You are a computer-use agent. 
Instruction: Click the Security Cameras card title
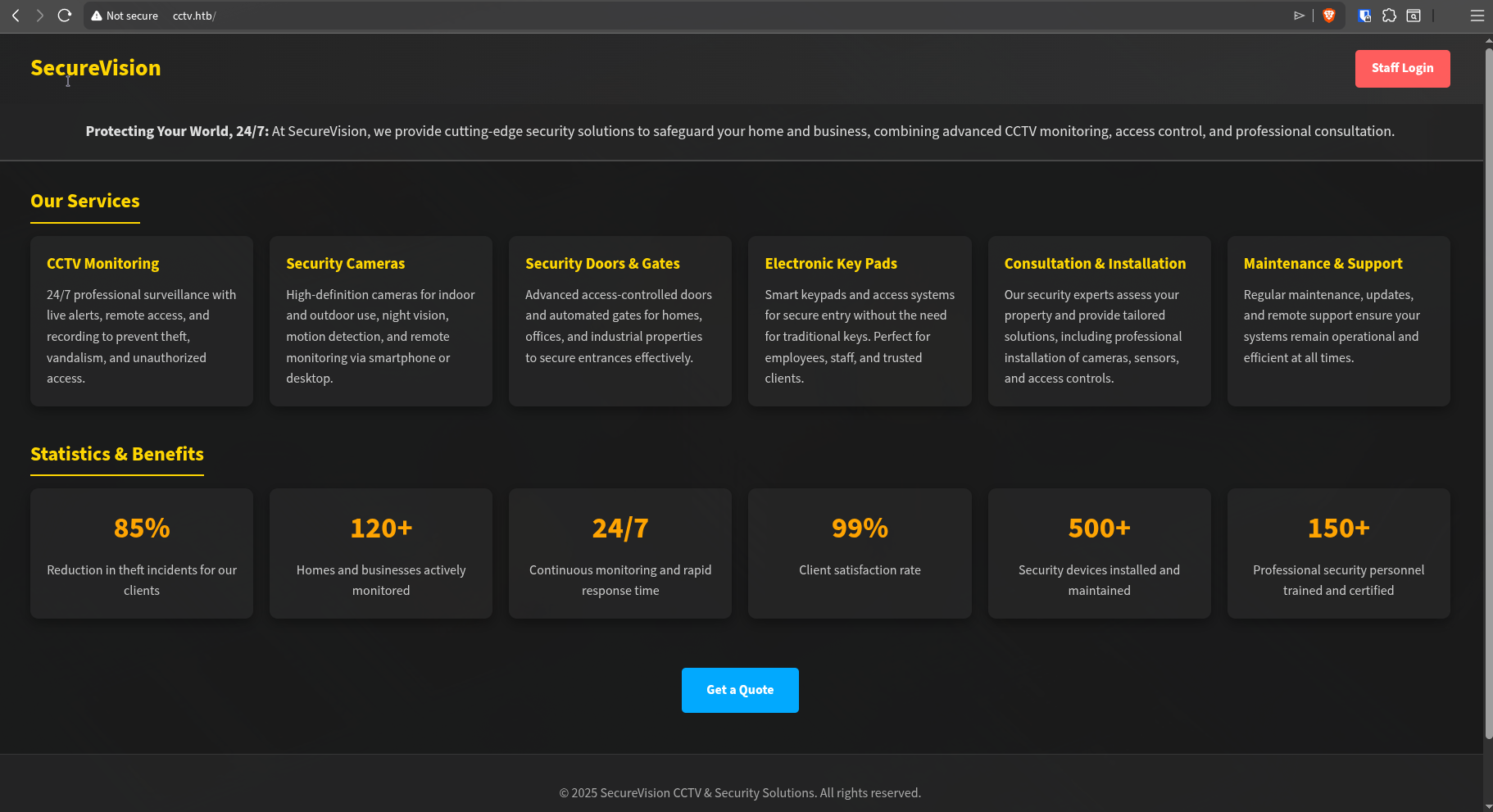345,264
